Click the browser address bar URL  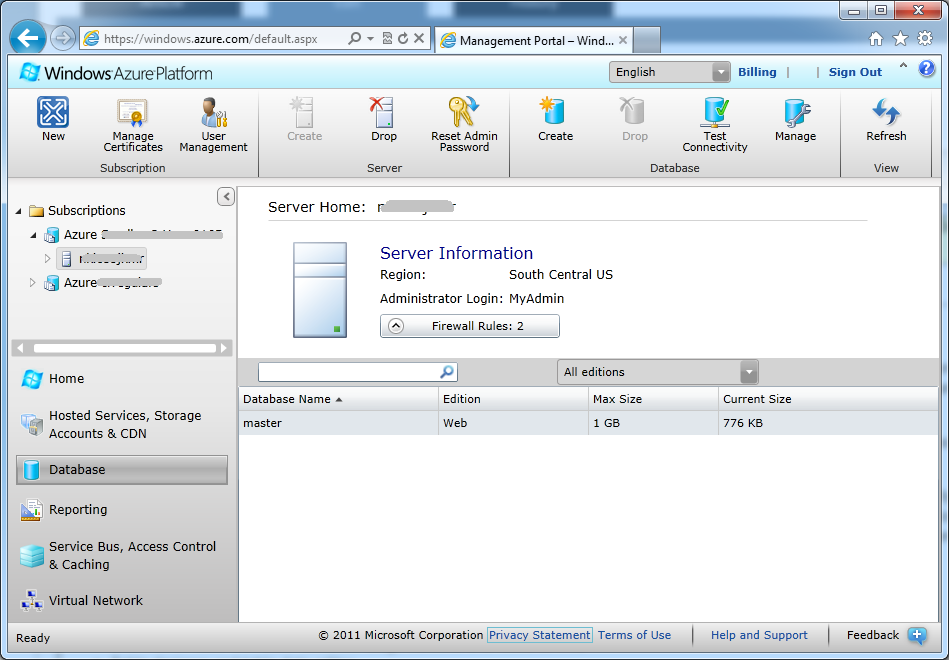pyautogui.click(x=211, y=39)
